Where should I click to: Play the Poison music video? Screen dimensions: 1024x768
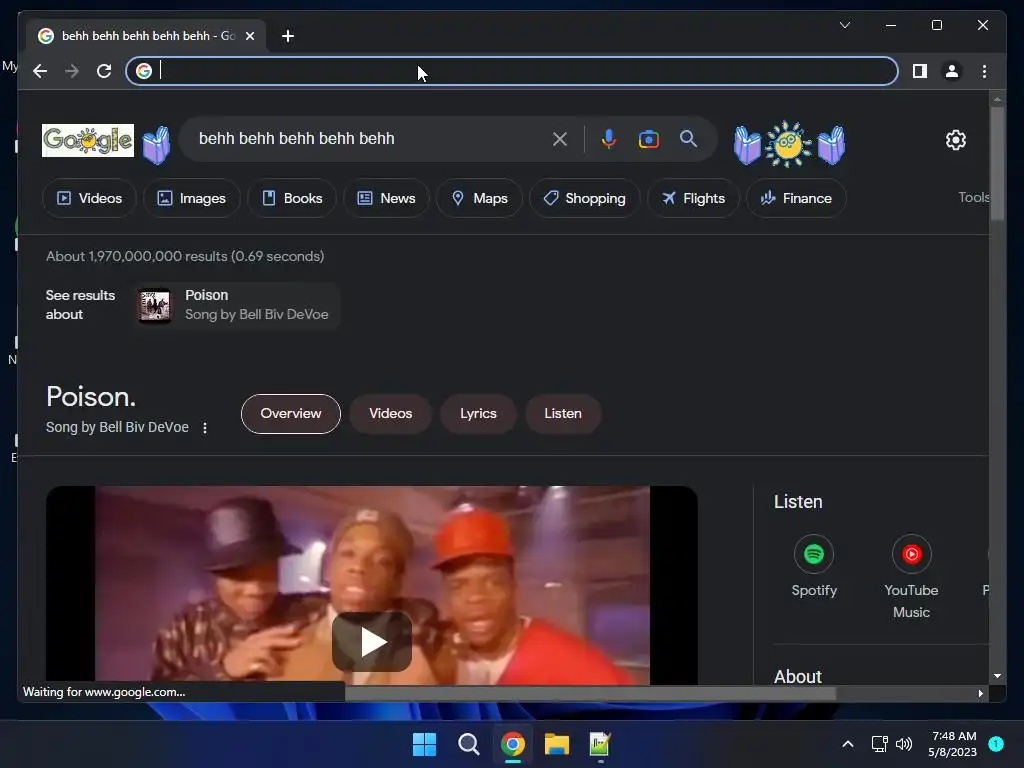click(x=372, y=641)
